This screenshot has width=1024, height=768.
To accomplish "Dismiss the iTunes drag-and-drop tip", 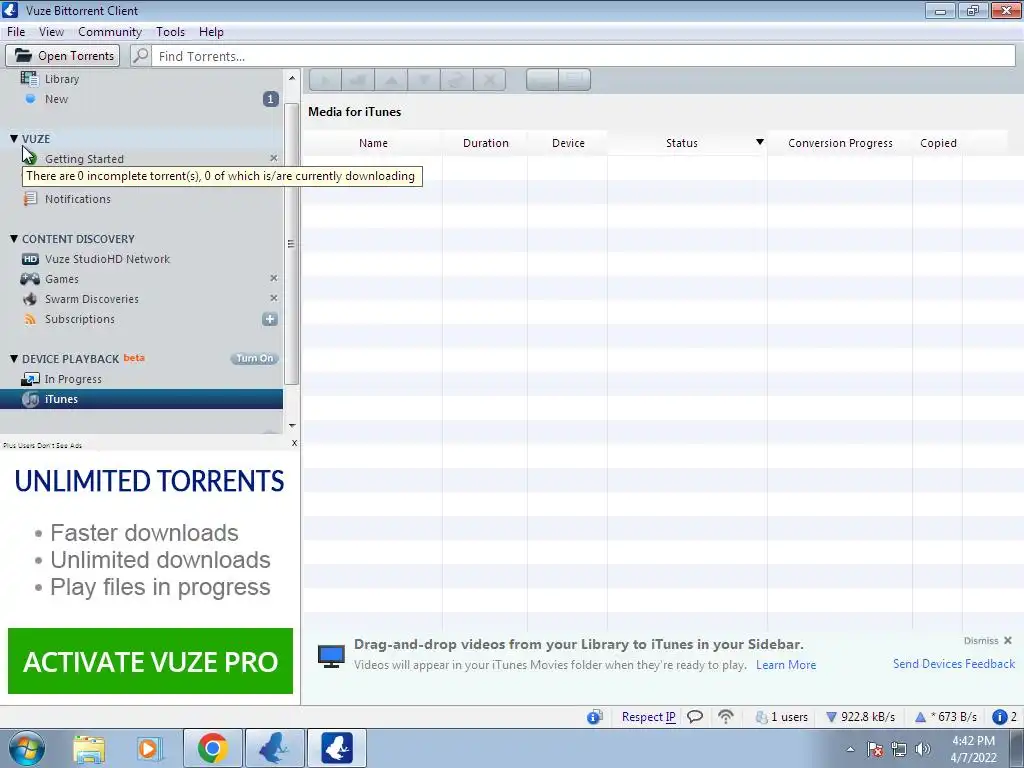I will point(987,641).
